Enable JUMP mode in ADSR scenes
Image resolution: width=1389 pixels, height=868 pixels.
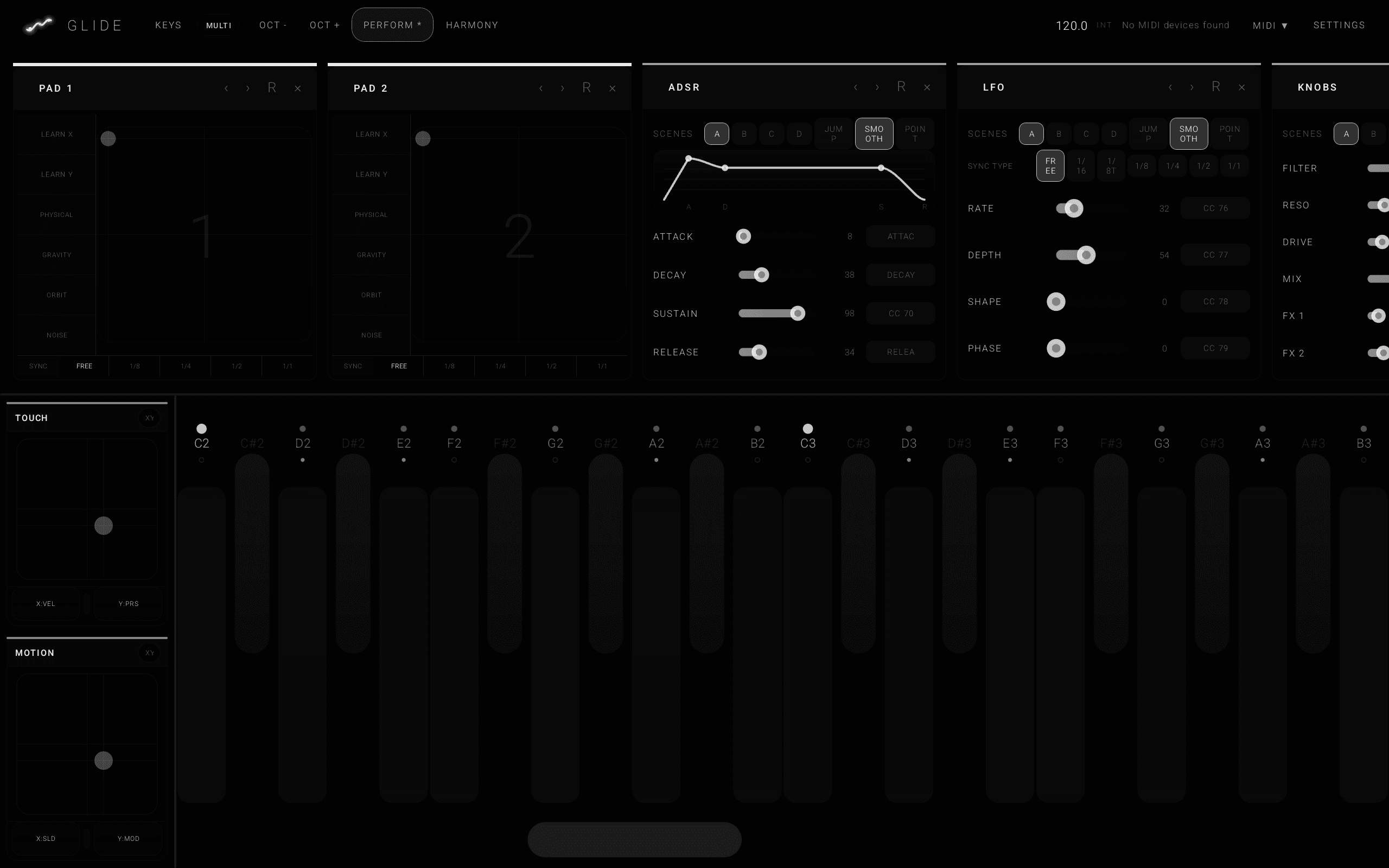[x=833, y=134]
